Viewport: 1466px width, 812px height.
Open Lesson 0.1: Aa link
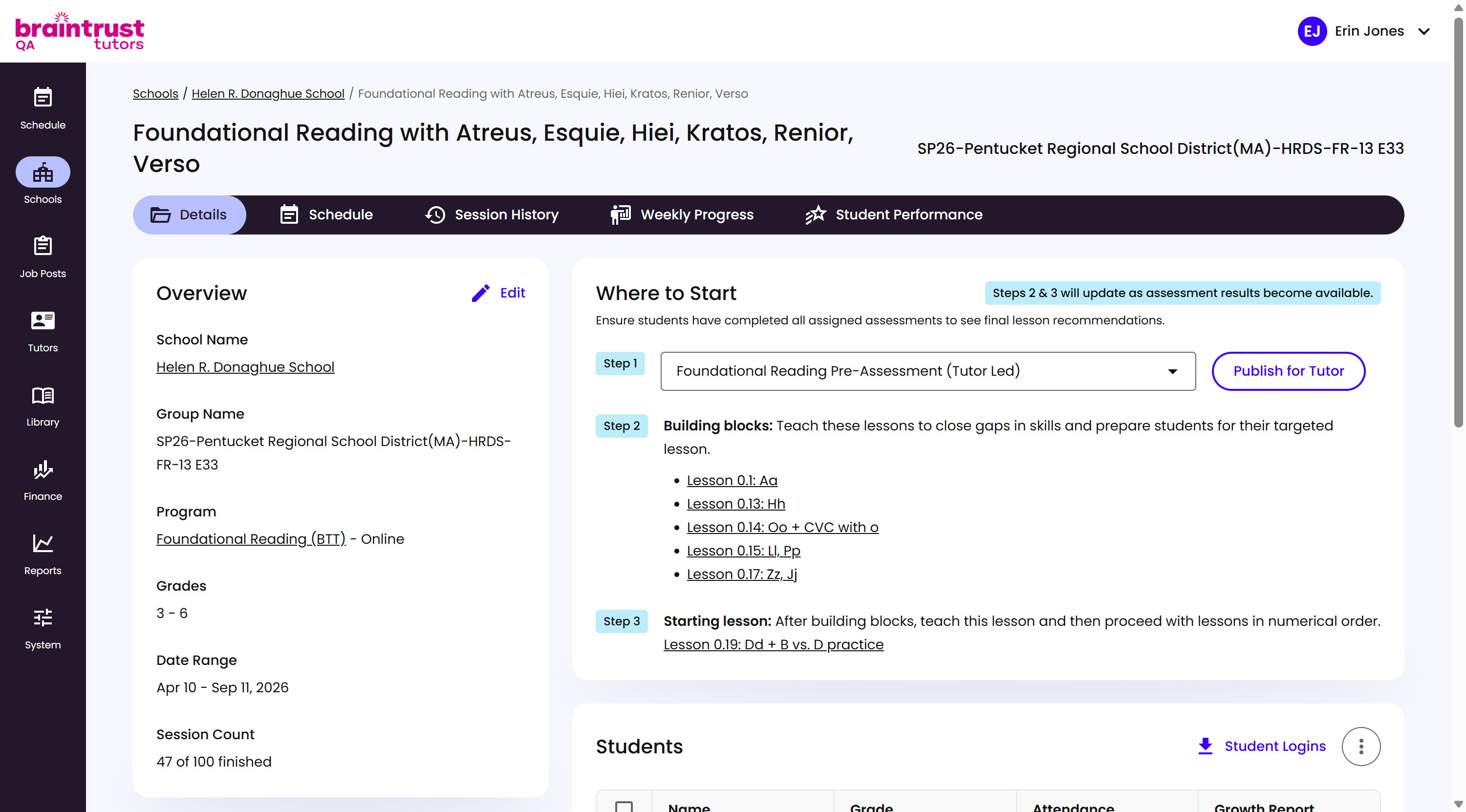coord(732,480)
